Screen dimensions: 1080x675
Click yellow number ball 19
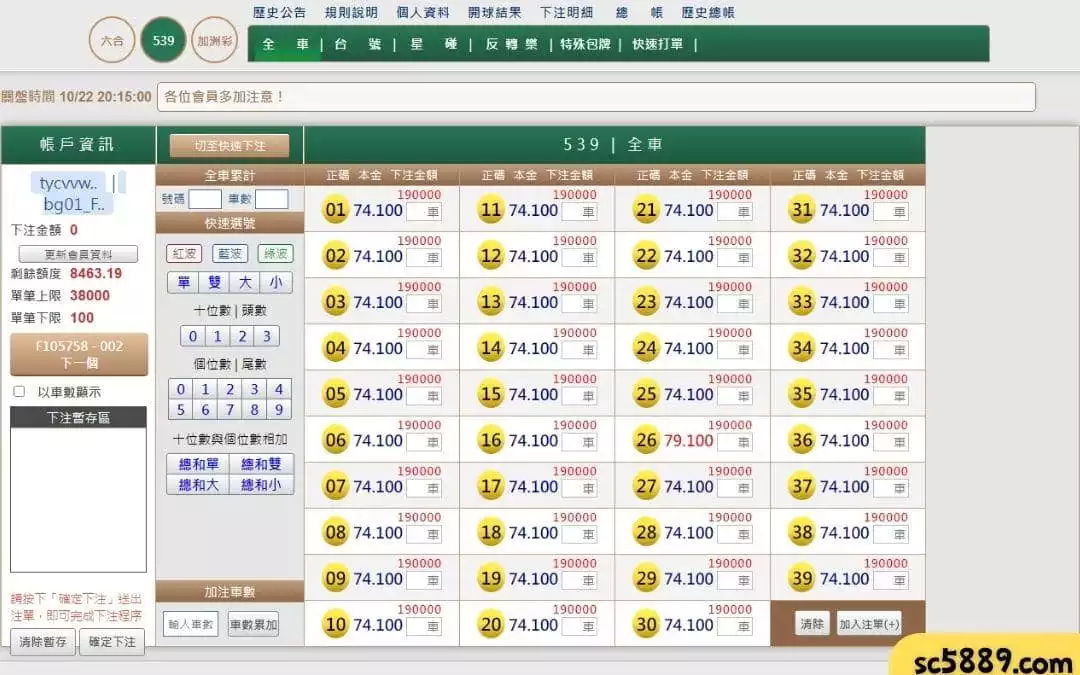click(491, 579)
